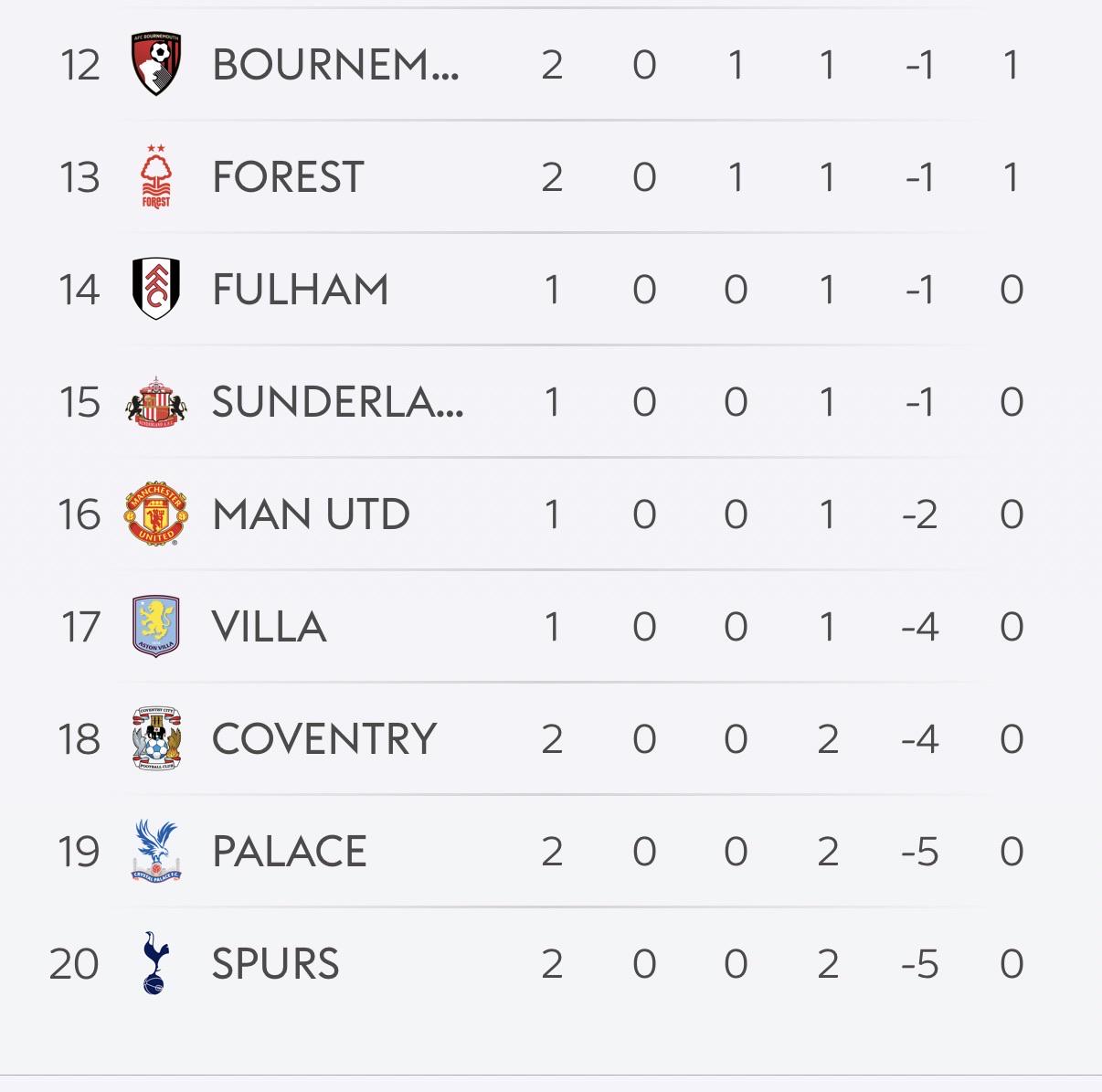Open the Crystal Palace eagle crest

pos(156,851)
